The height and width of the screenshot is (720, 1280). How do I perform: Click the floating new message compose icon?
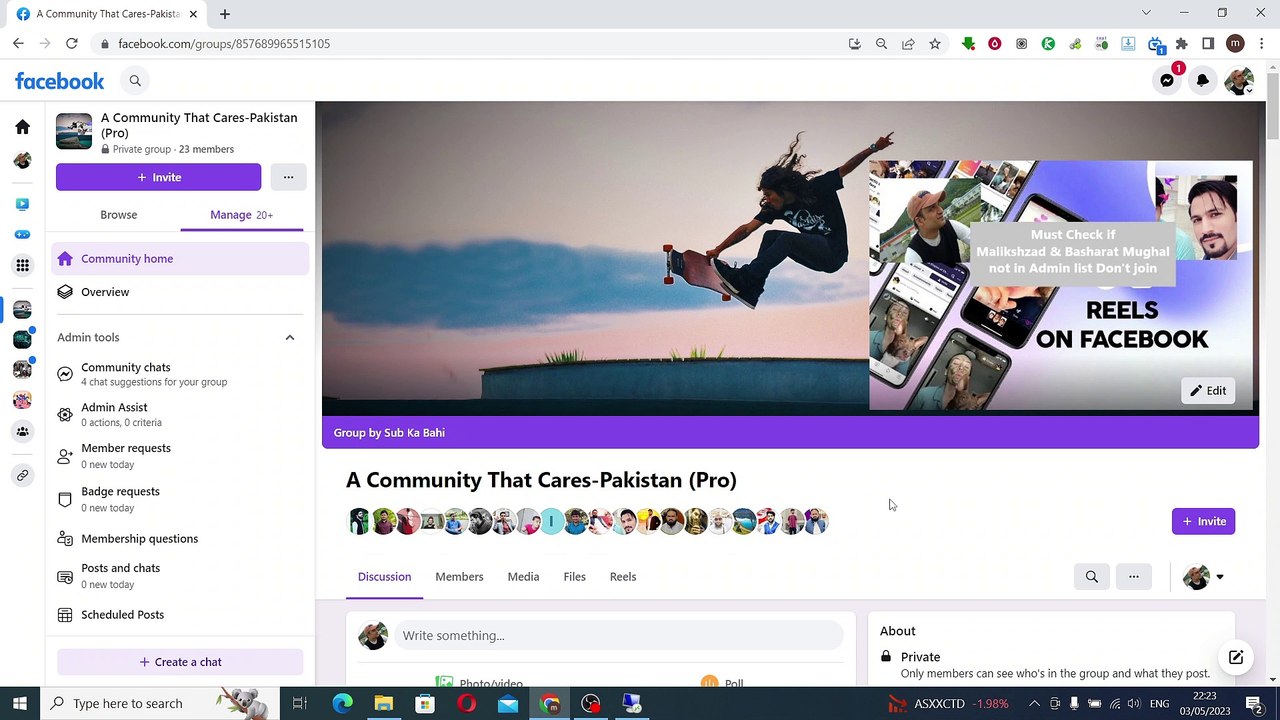pyautogui.click(x=1236, y=657)
